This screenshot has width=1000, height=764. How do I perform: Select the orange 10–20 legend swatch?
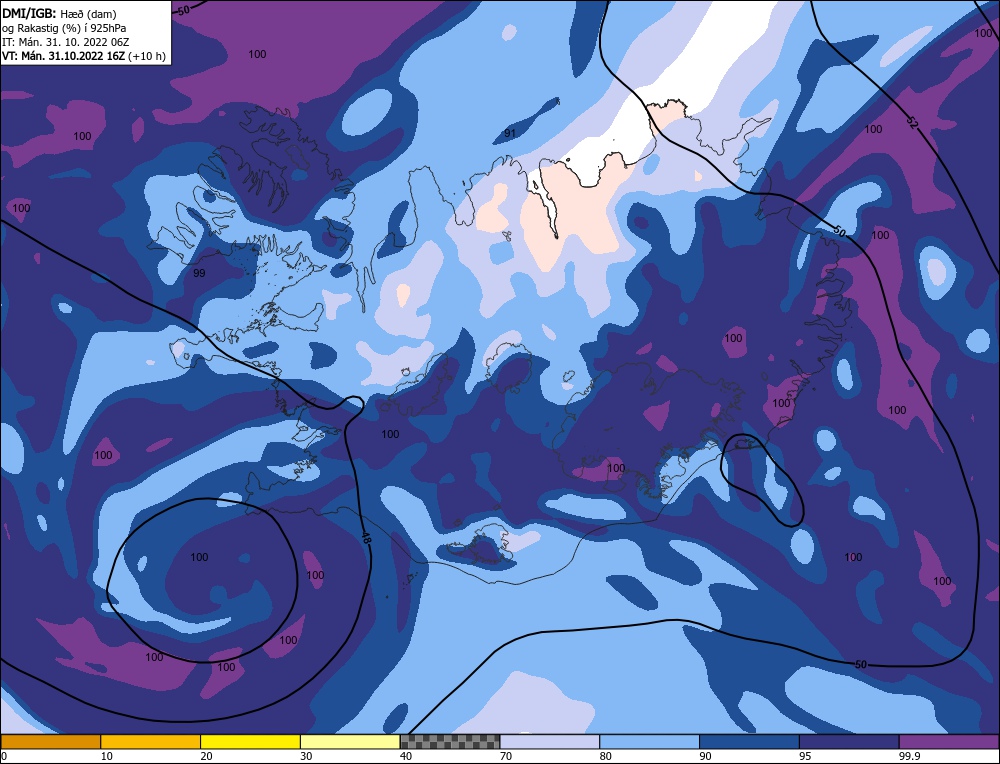pos(151,741)
